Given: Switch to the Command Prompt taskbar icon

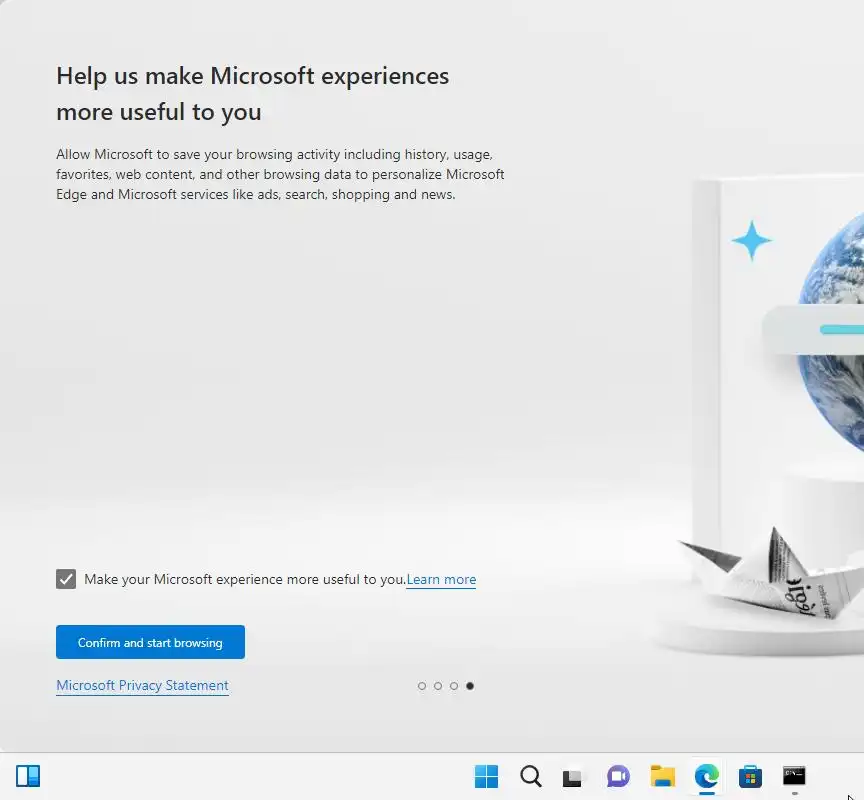Looking at the screenshot, I should (794, 776).
